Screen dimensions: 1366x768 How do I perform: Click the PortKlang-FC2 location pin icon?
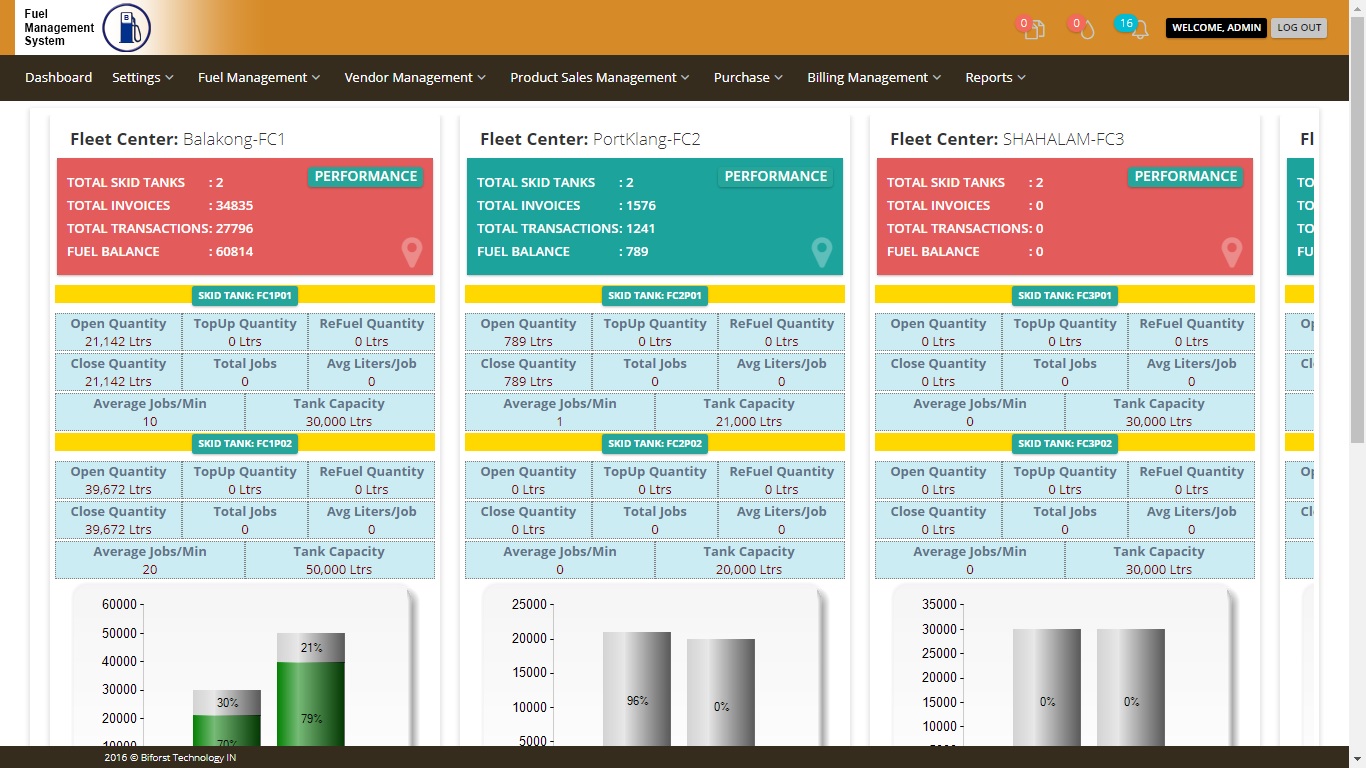pos(821,252)
